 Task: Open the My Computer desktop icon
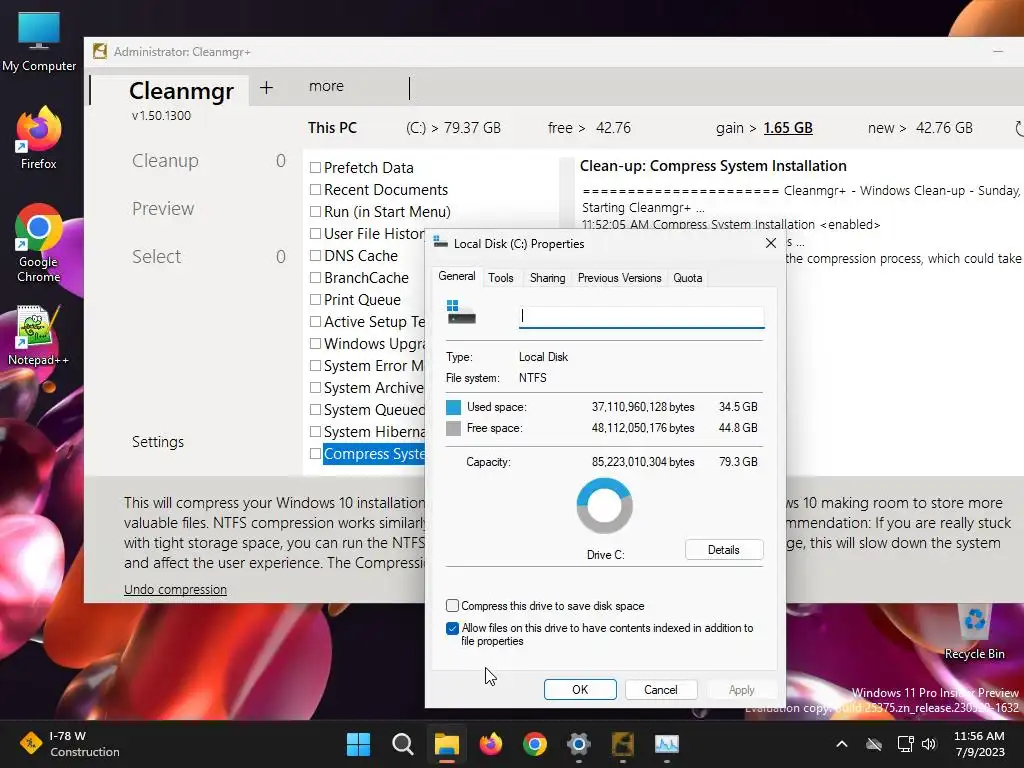point(39,41)
